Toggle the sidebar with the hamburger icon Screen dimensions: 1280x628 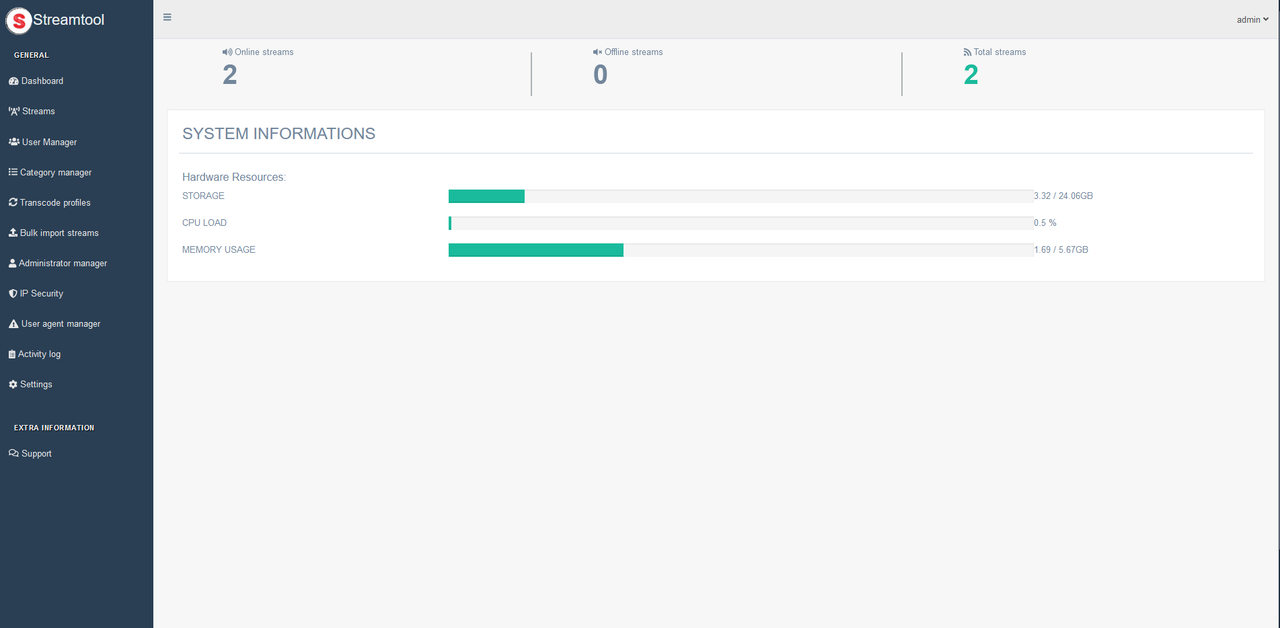167,17
